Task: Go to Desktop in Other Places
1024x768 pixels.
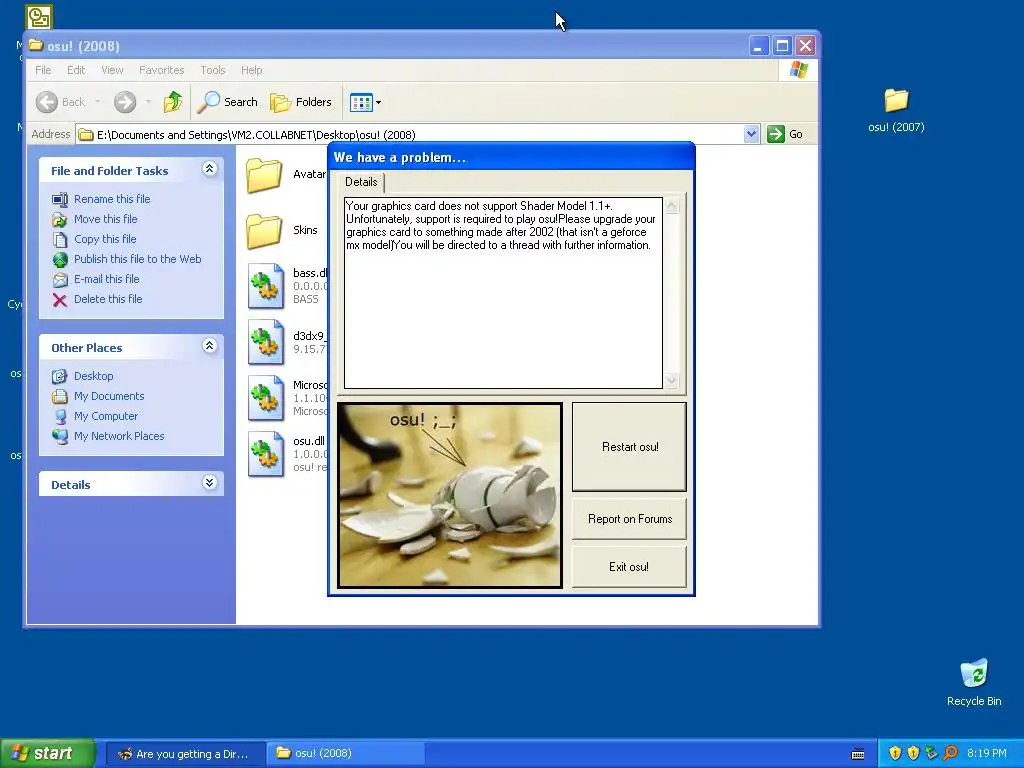Action: pos(93,376)
